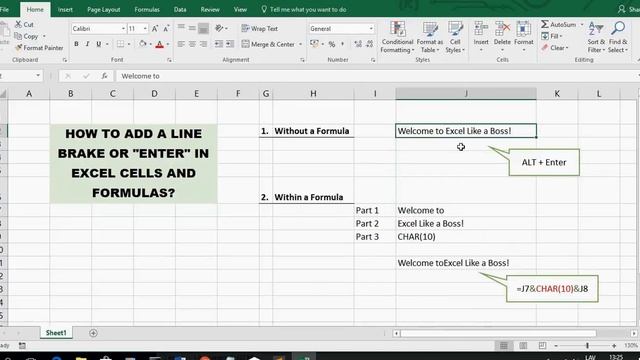Toggle Bottom Align

pos(203,28)
